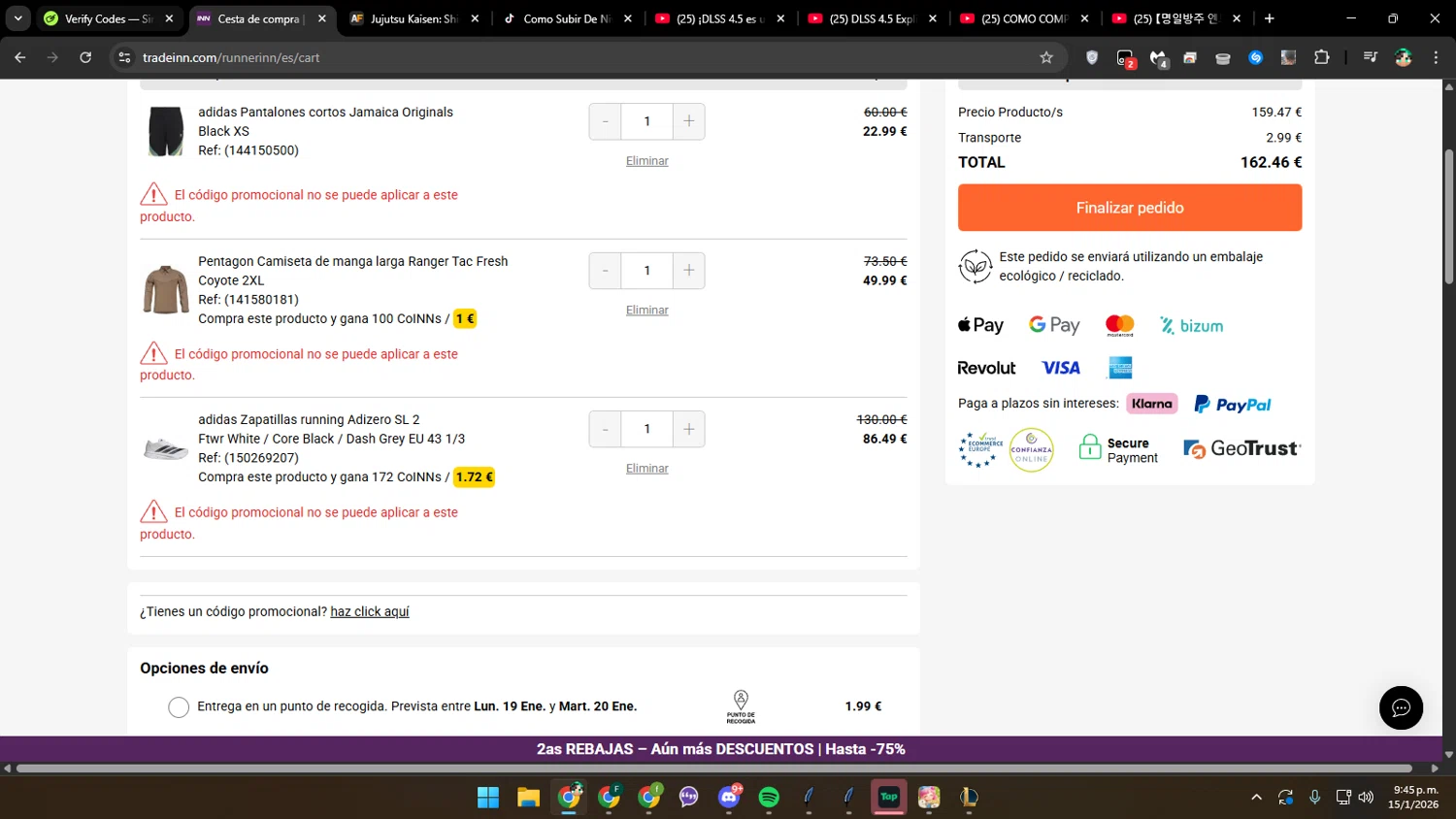Screen dimensions: 1456x819
Task: Click the PayPal logo
Action: pos(1232,405)
